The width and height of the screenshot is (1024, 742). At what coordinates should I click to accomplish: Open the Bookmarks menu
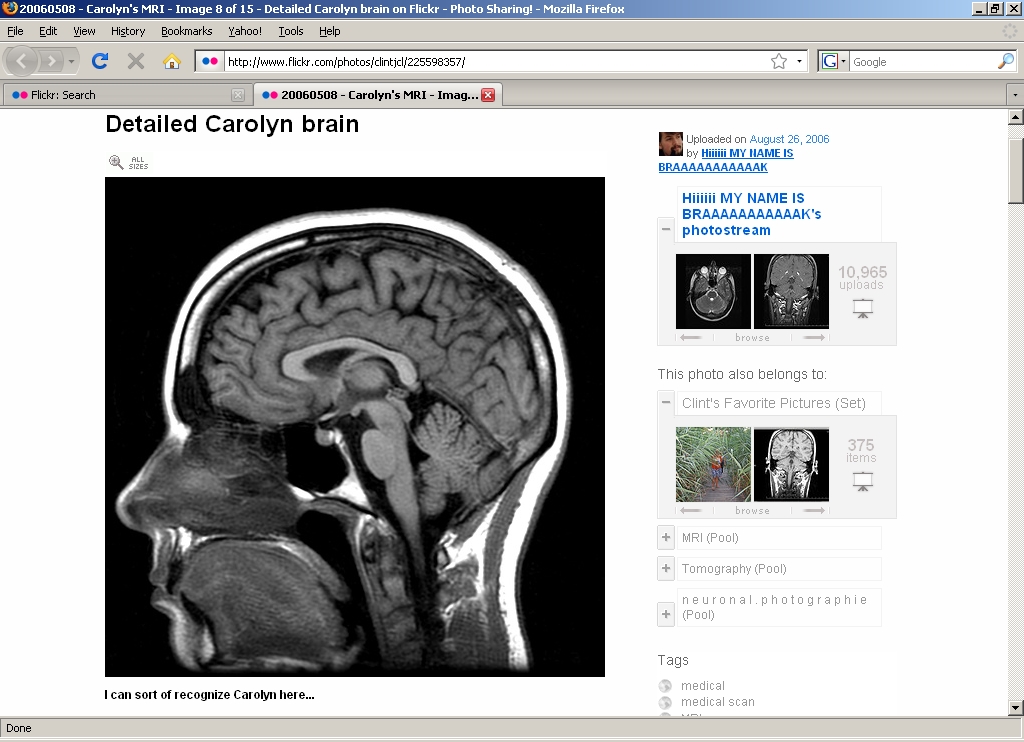tap(186, 31)
